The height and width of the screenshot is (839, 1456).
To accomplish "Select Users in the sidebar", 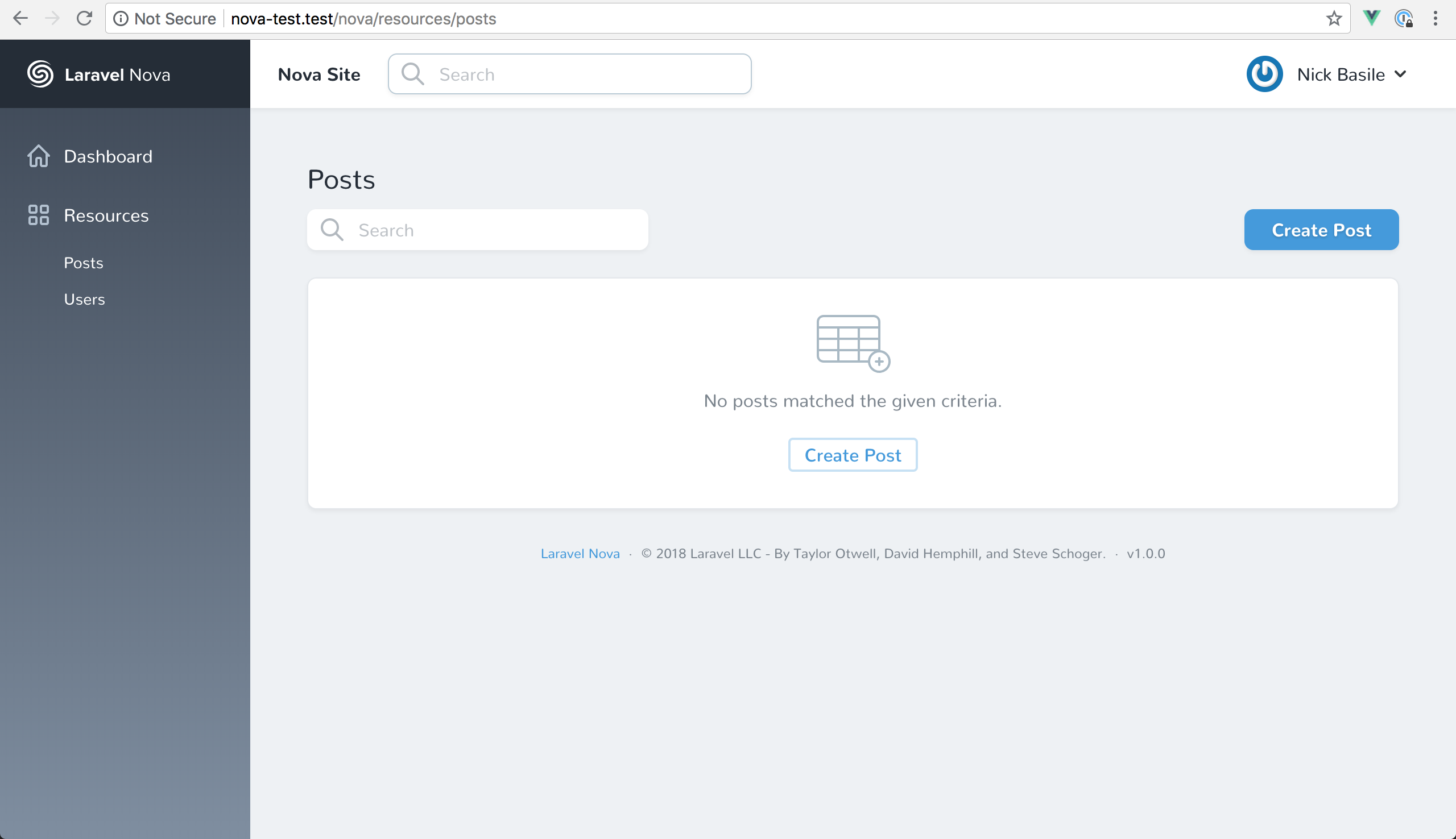I will (84, 299).
